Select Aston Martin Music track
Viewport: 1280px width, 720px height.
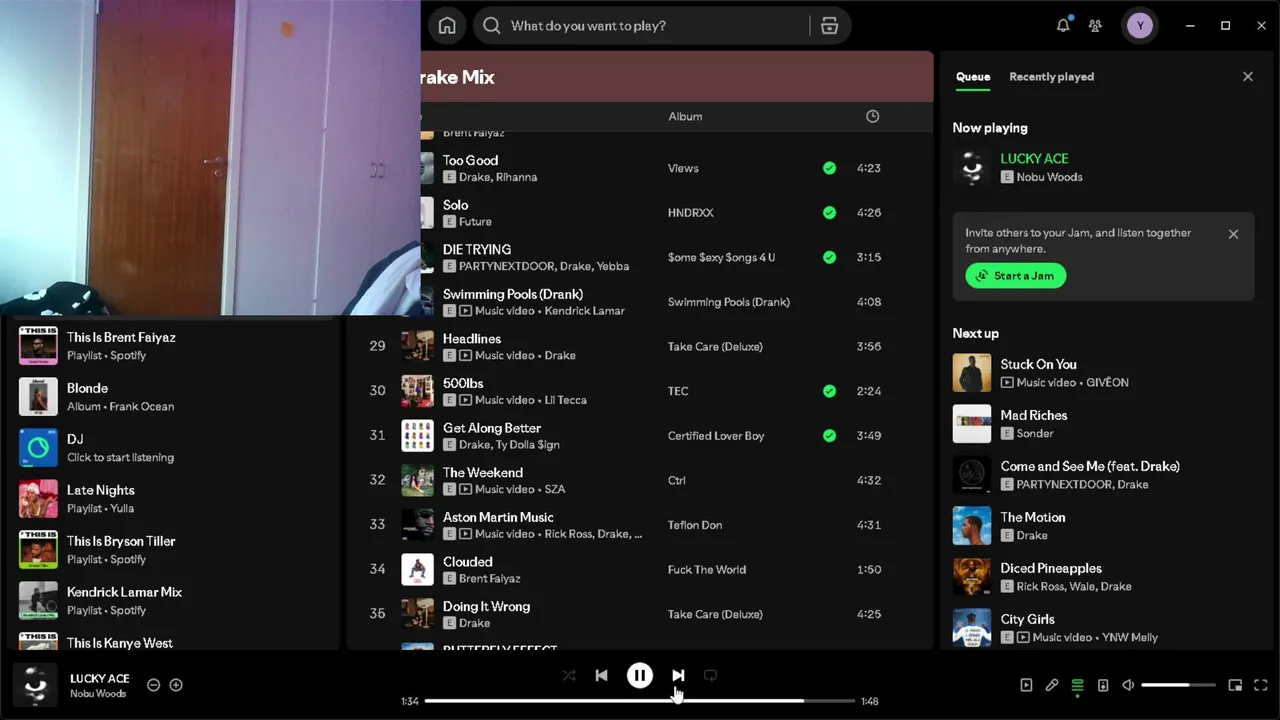tap(640, 525)
